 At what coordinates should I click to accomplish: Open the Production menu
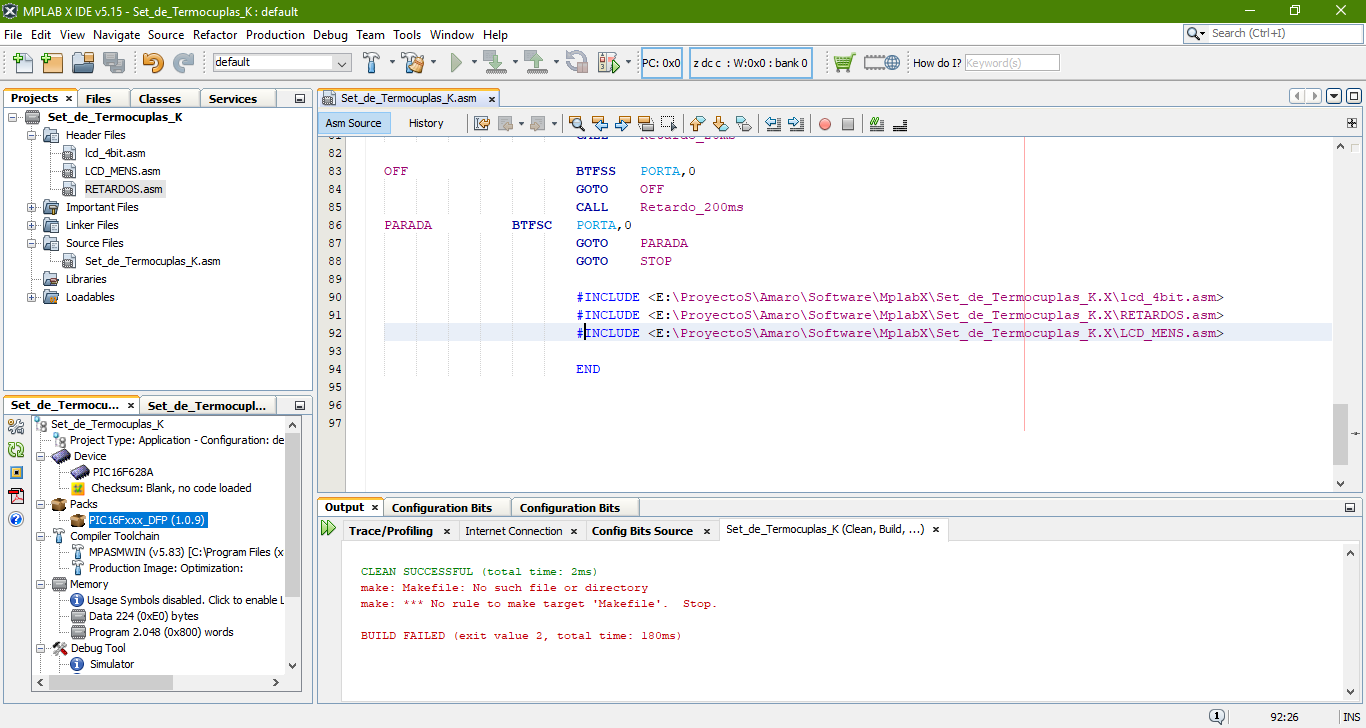click(x=275, y=34)
